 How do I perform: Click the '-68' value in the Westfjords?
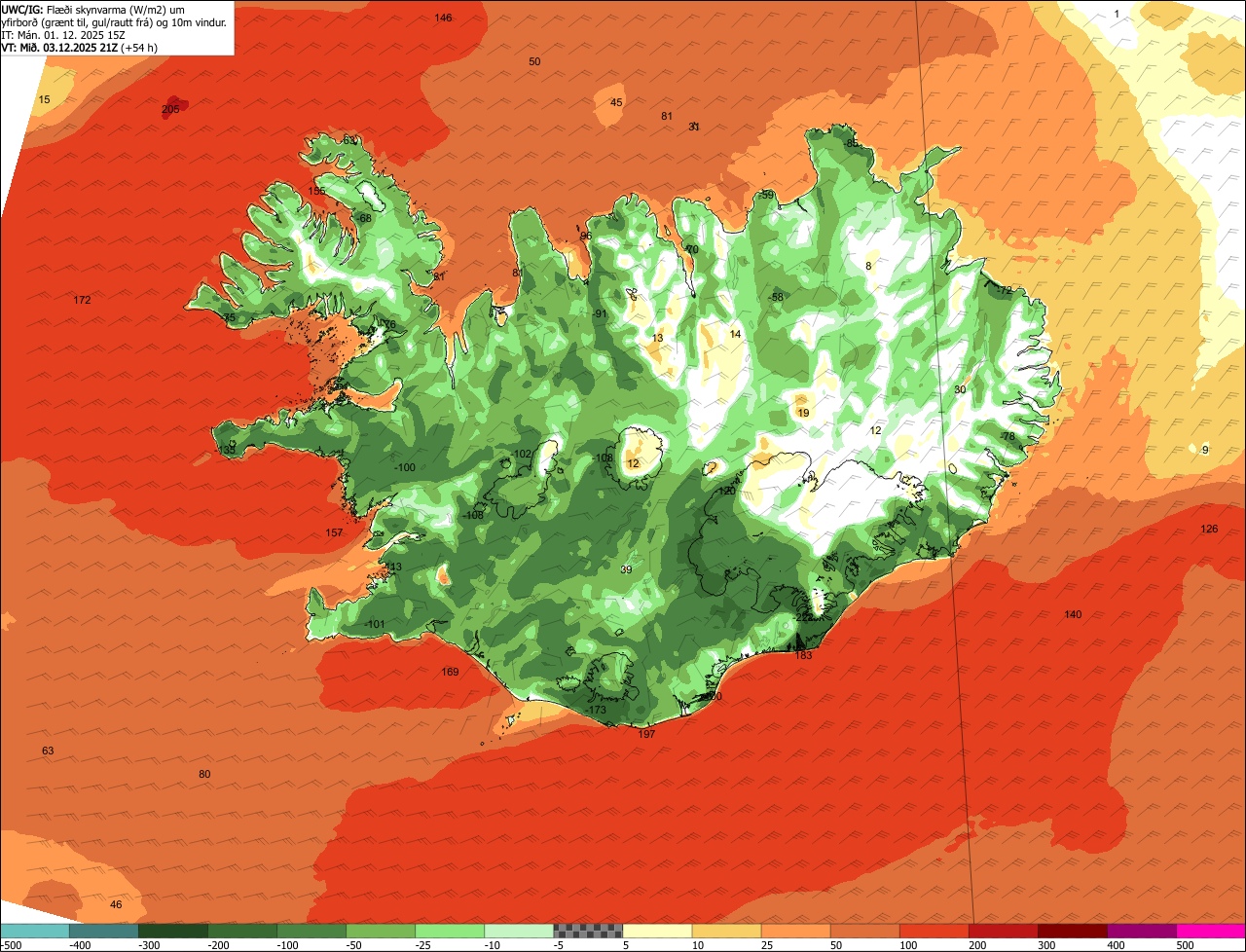click(364, 218)
